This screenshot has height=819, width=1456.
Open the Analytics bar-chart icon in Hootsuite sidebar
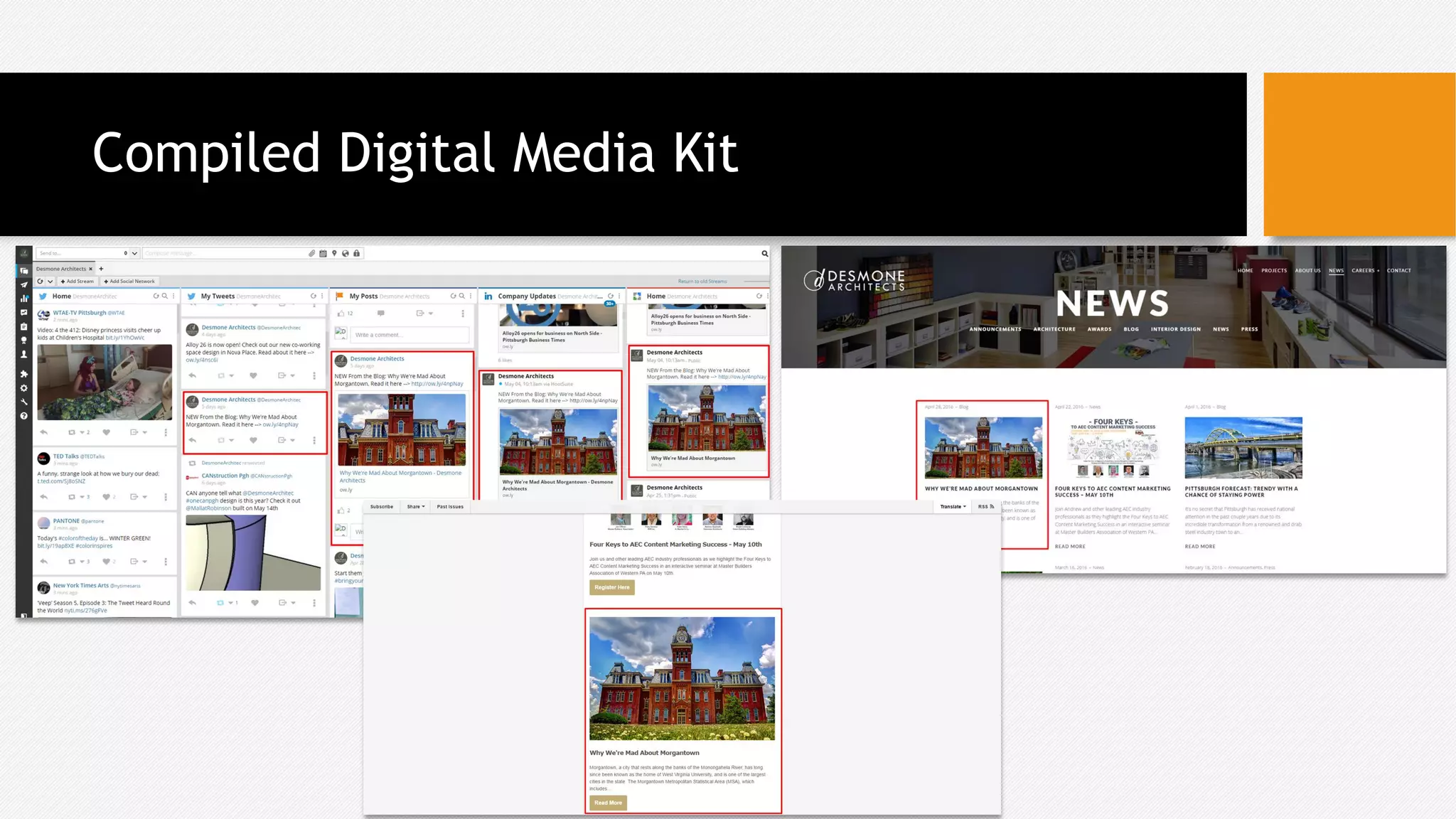click(x=24, y=299)
